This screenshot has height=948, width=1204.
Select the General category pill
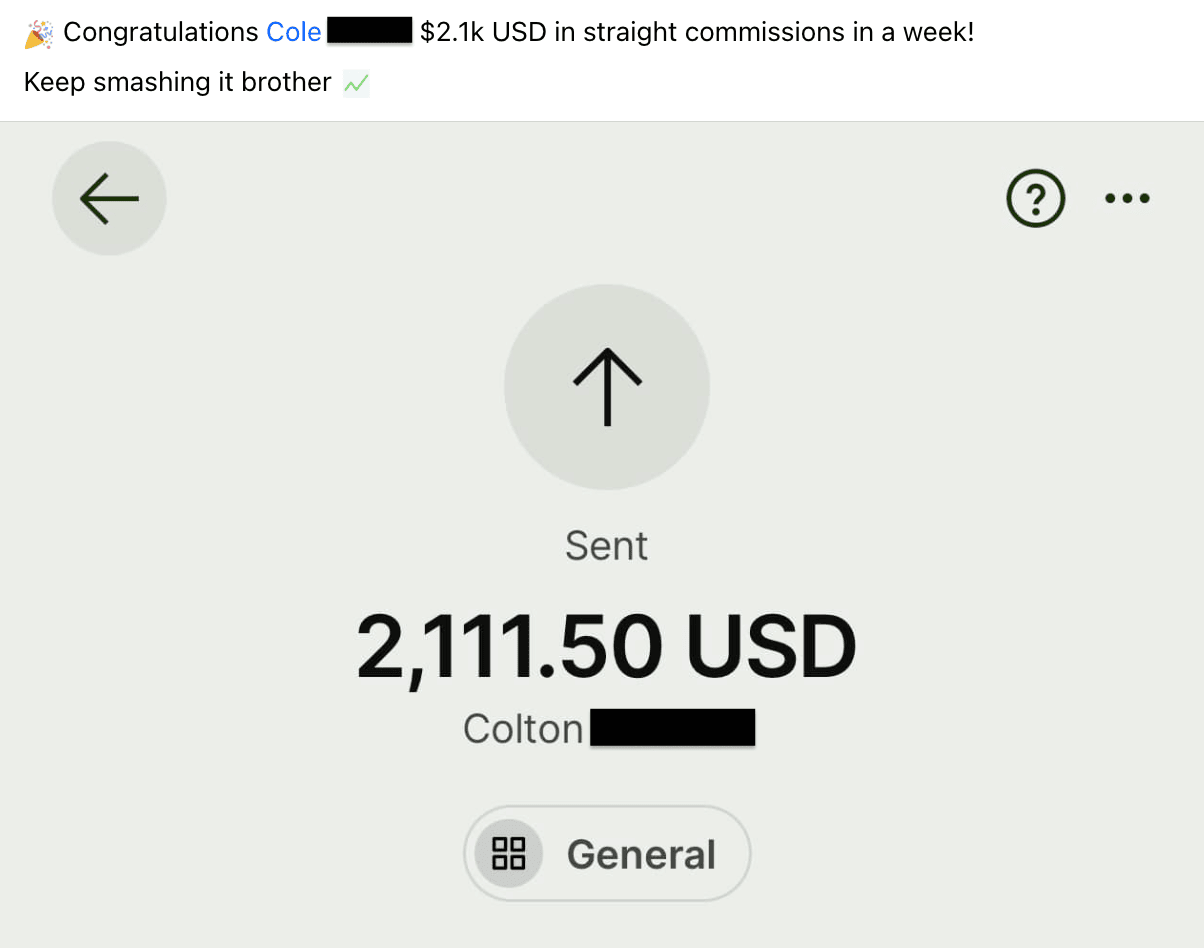tap(607, 854)
